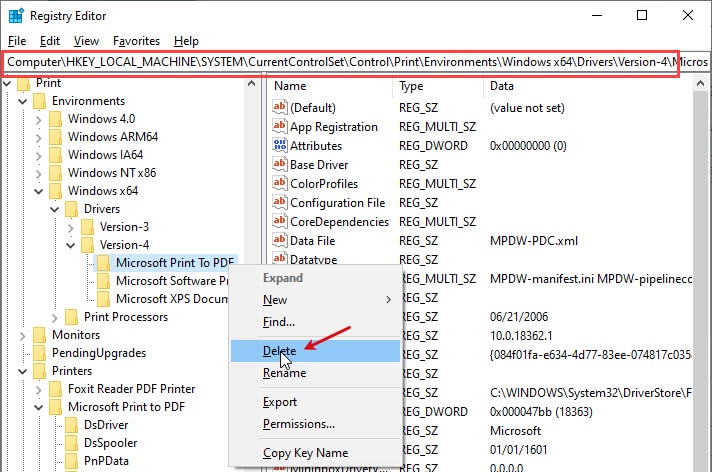The width and height of the screenshot is (712, 472).
Task: Click the Foxit Reader PDF Printer folder icon
Action: click(x=55, y=389)
